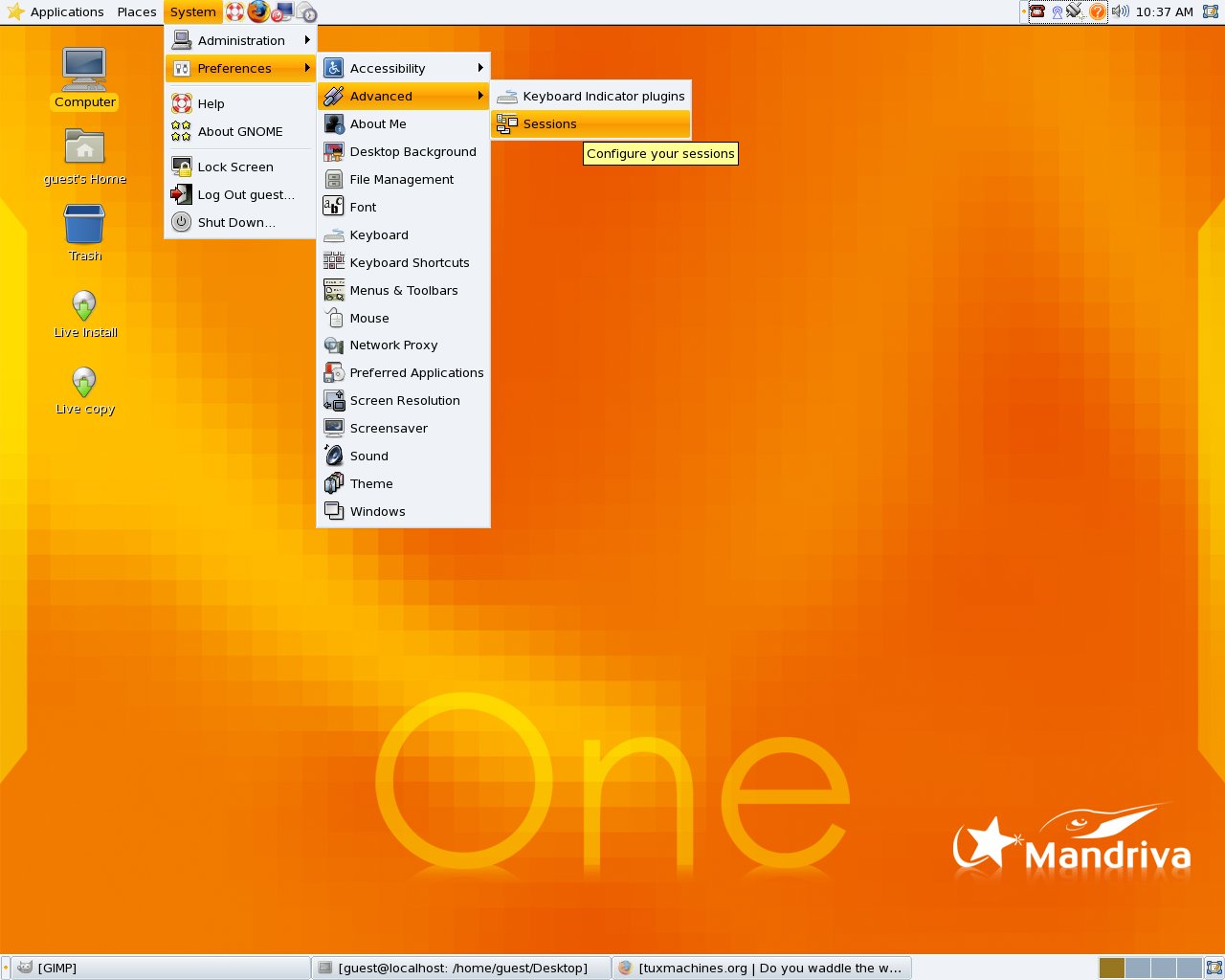Screen dimensions: 1225x980
Task: Choose Log Out guest from System menu
Action: (x=240, y=195)
